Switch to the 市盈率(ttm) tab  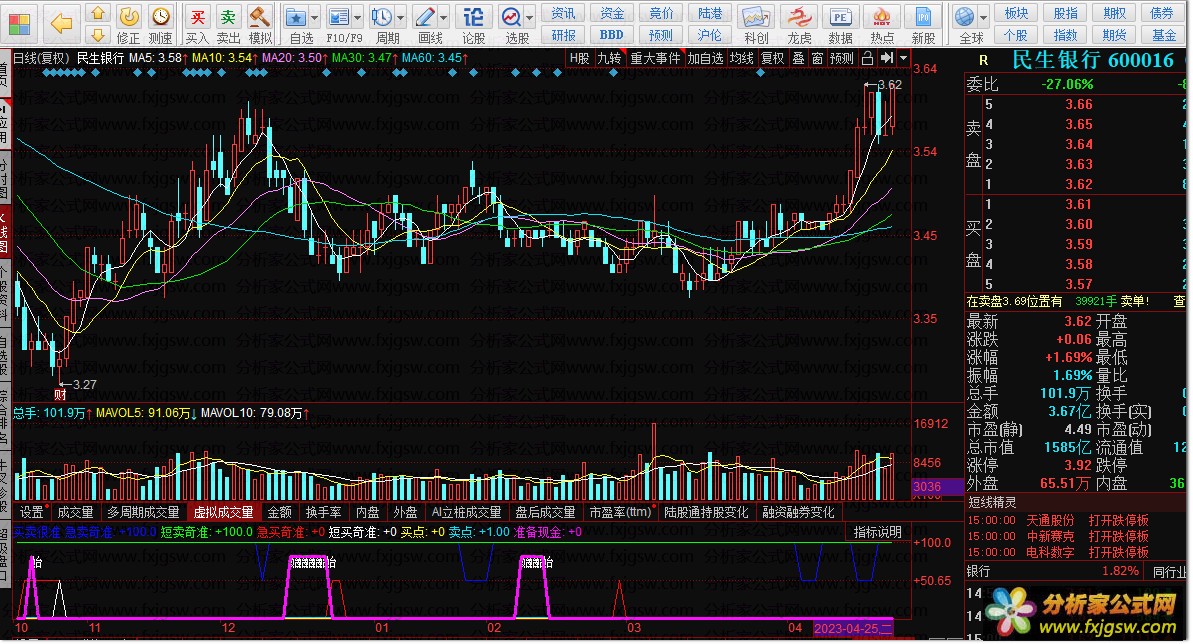[x=622, y=512]
